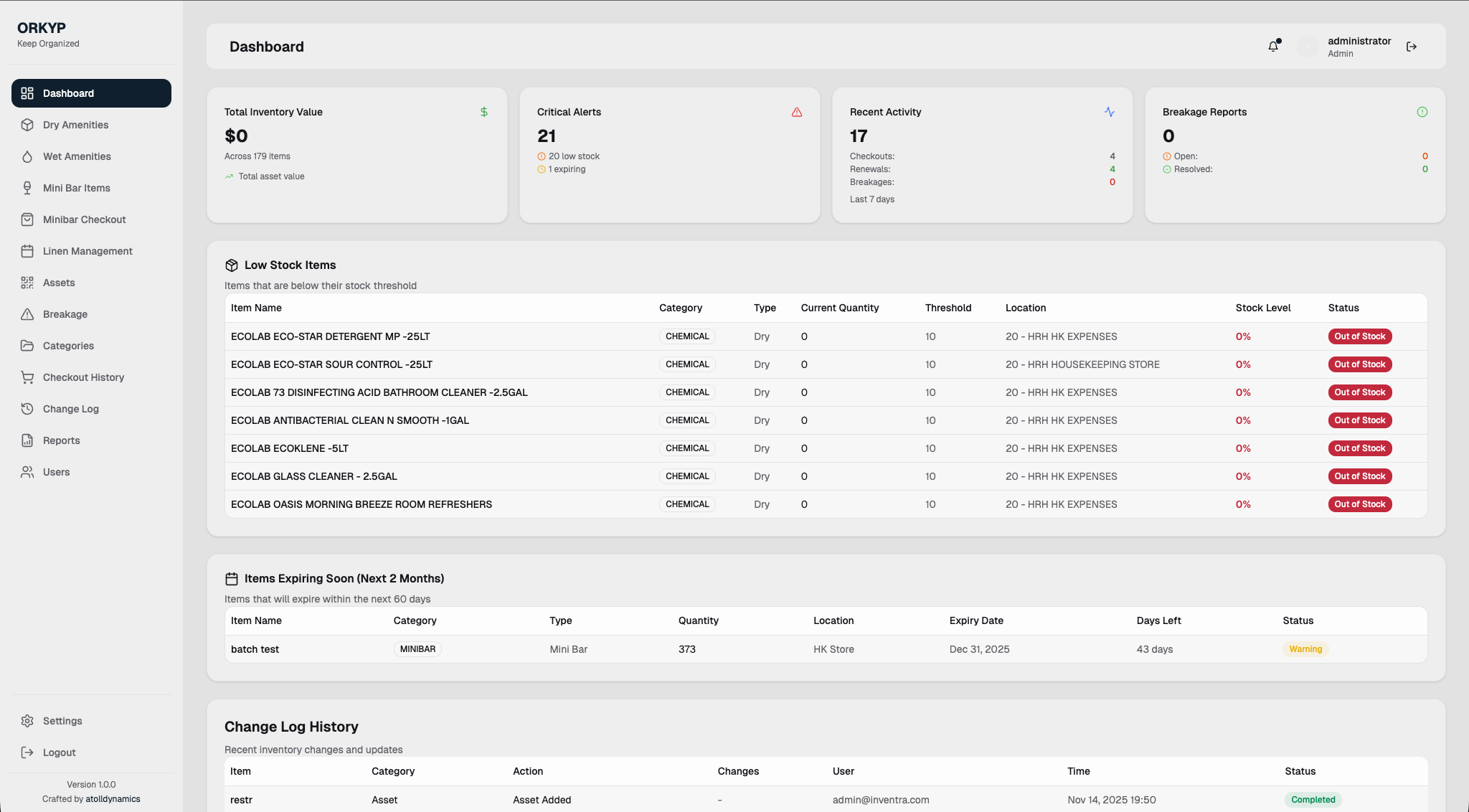The height and width of the screenshot is (812, 1469).
Task: Click the administrator profile avatar
Action: tap(1307, 46)
